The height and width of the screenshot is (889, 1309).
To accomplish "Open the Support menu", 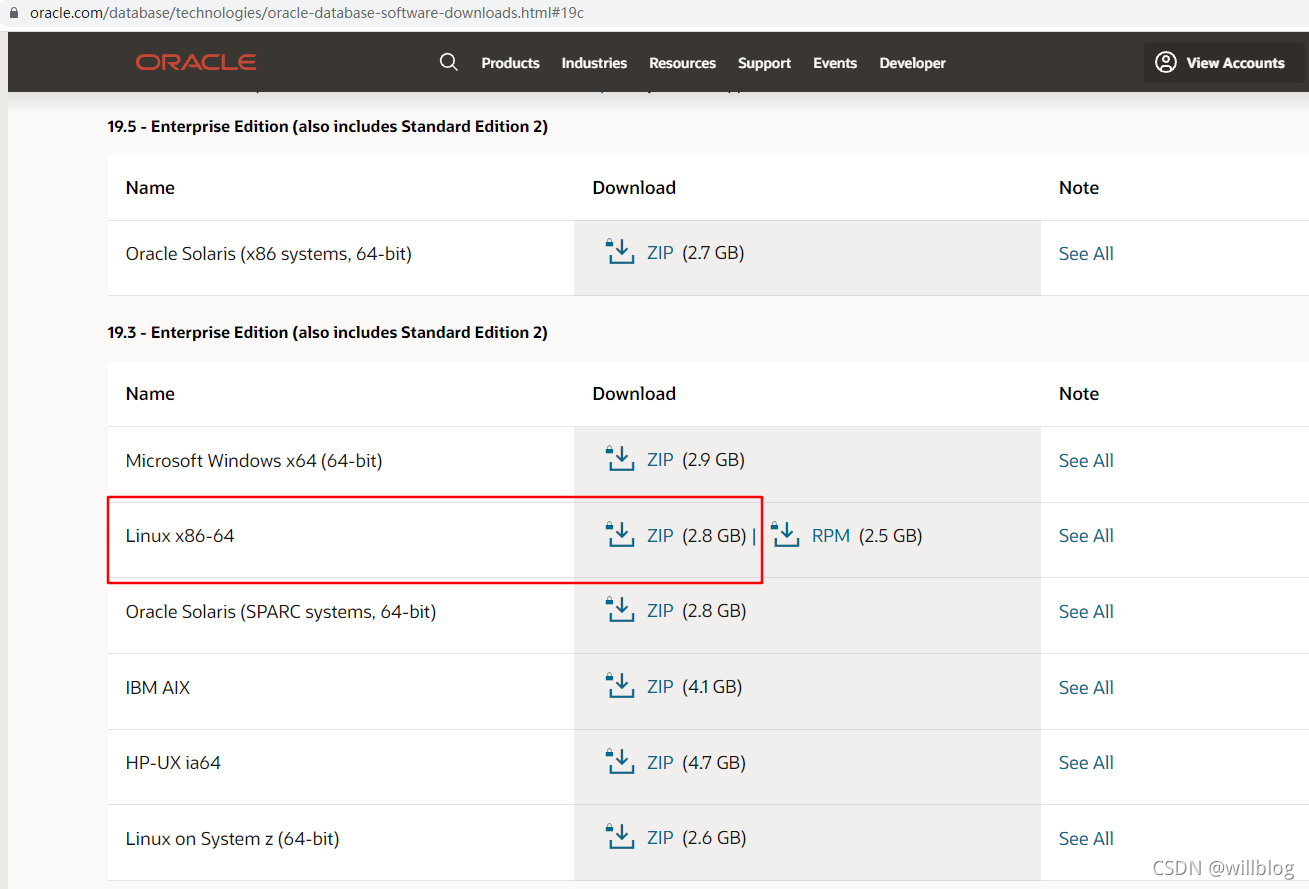I will tap(764, 63).
